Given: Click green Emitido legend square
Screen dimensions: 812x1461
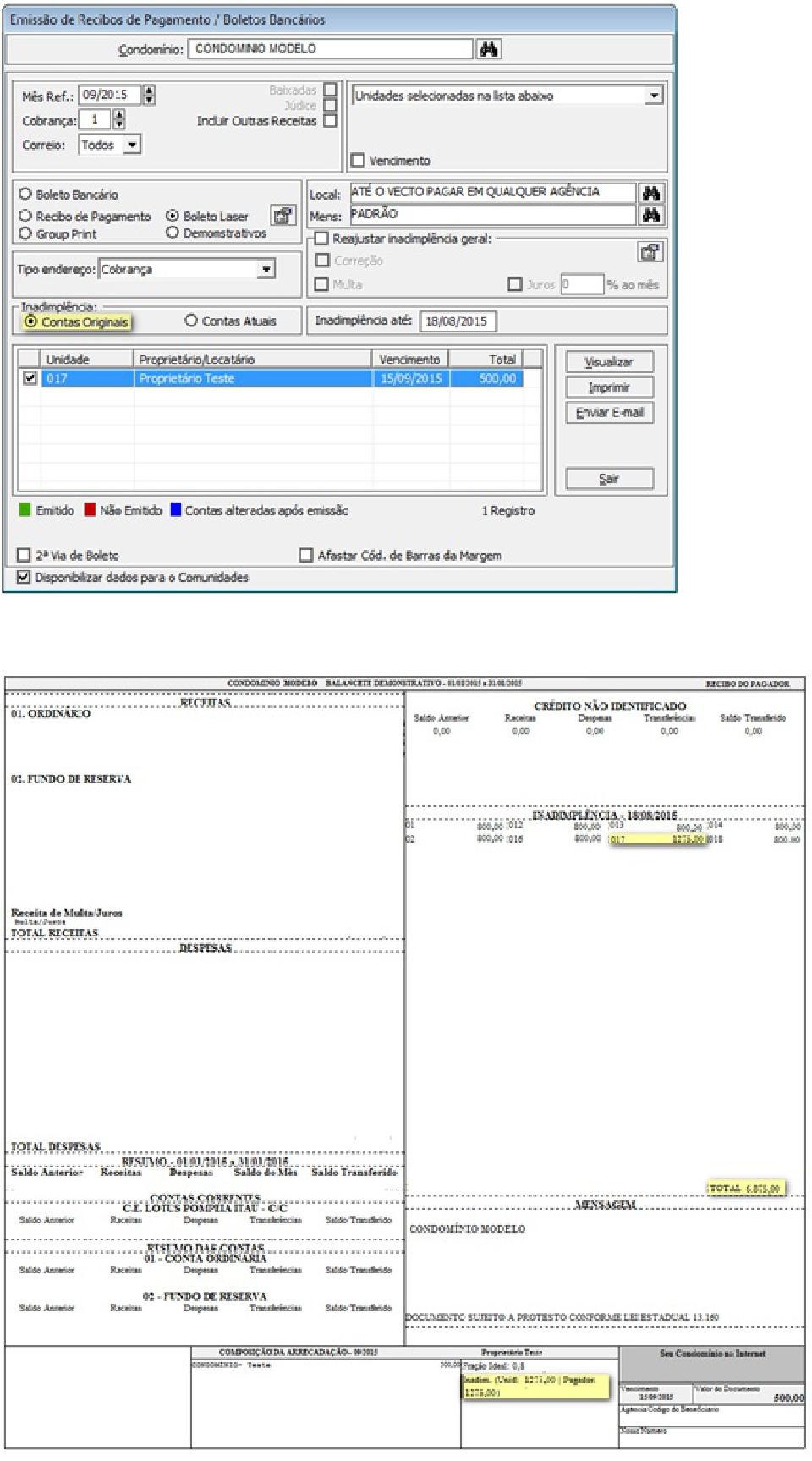Looking at the screenshot, I should tap(25, 510).
